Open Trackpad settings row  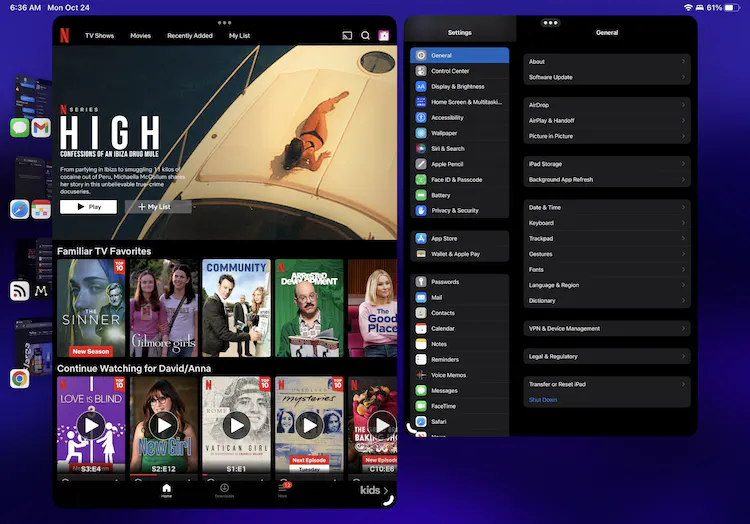click(607, 238)
